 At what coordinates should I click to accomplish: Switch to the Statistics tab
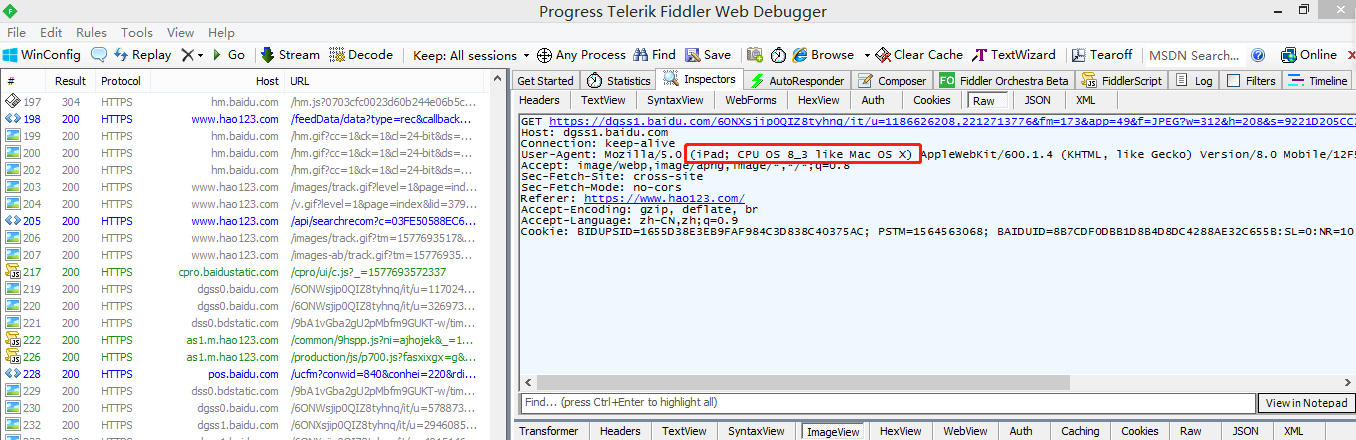(x=619, y=81)
